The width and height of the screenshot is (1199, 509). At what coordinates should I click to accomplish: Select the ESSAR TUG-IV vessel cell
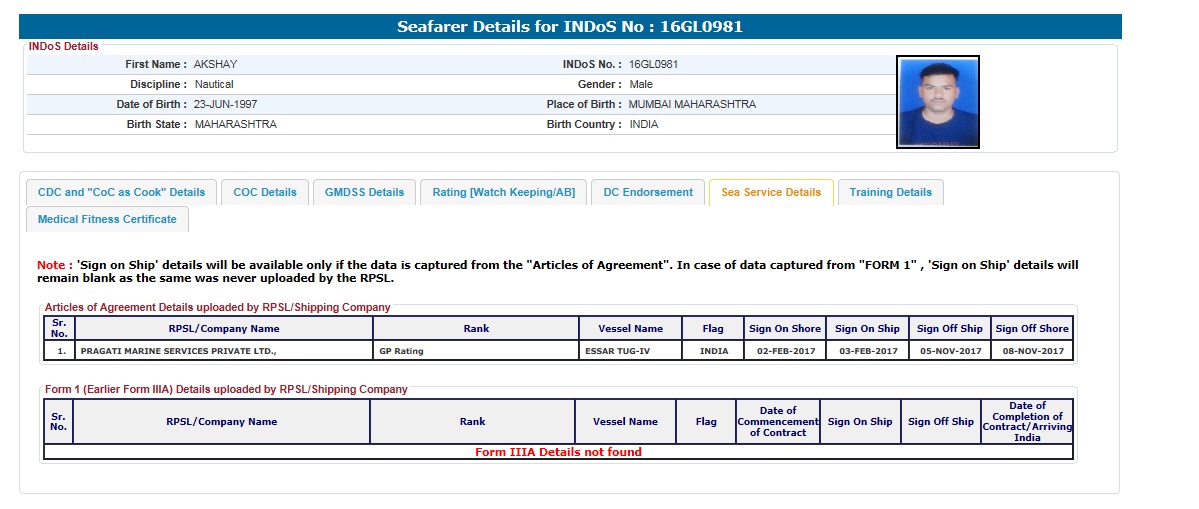(x=631, y=351)
